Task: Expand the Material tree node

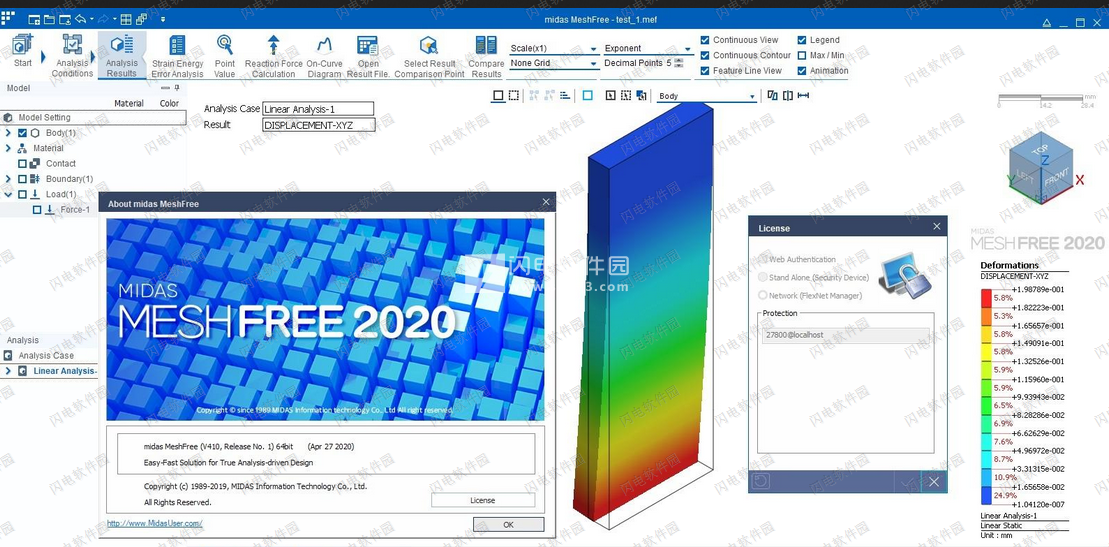Action: pos(8,148)
